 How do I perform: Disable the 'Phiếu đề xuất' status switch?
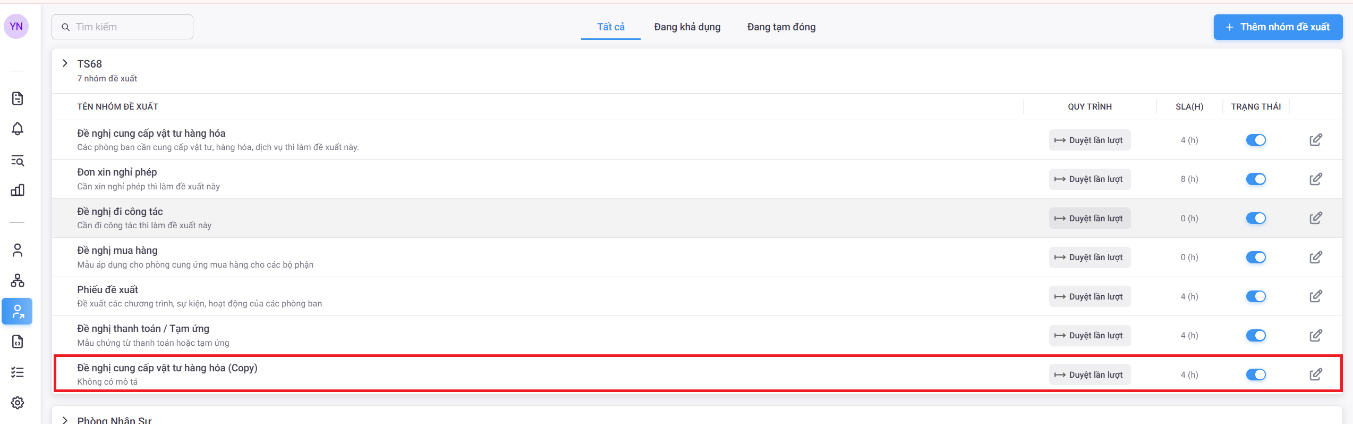tap(1255, 296)
